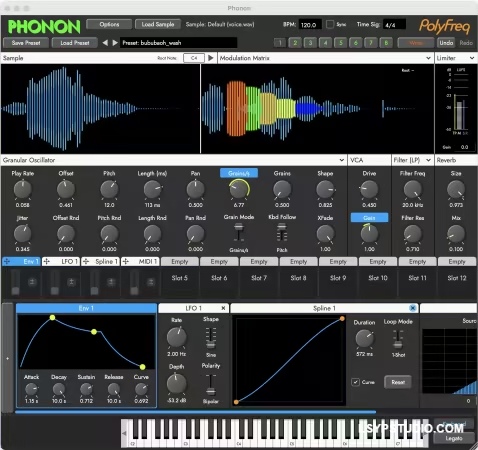Screen dimensions: 478x450
Task: Open the Granular Oscillator dropdown
Action: point(342,160)
